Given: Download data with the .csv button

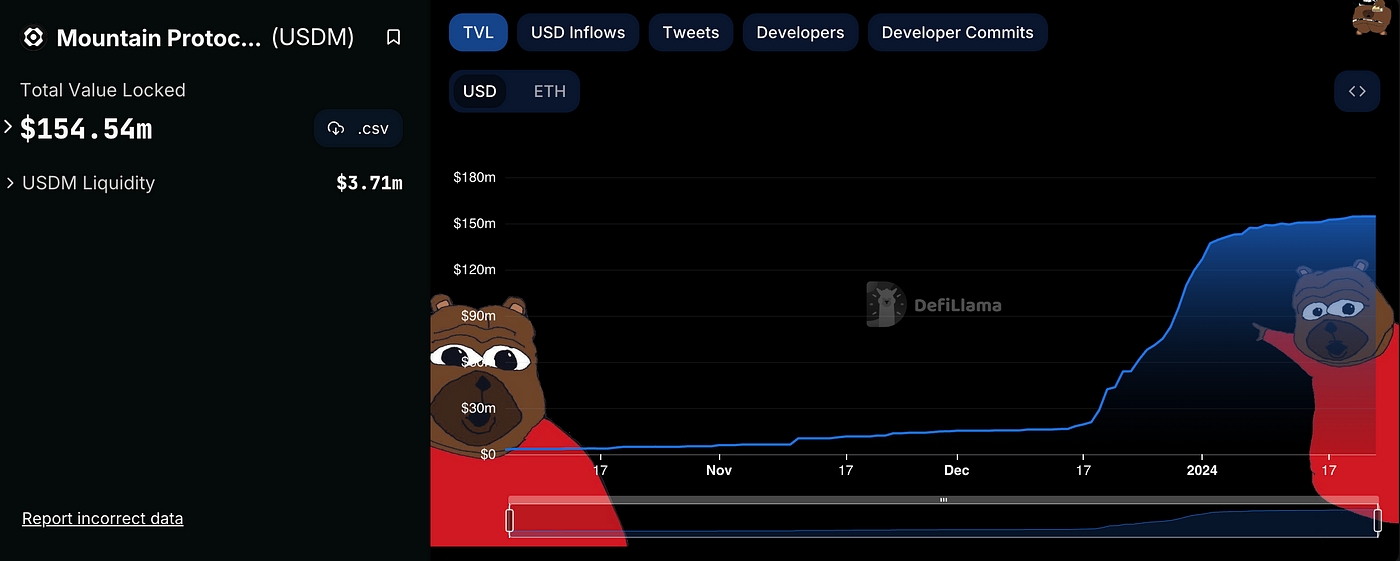Looking at the screenshot, I should (359, 129).
